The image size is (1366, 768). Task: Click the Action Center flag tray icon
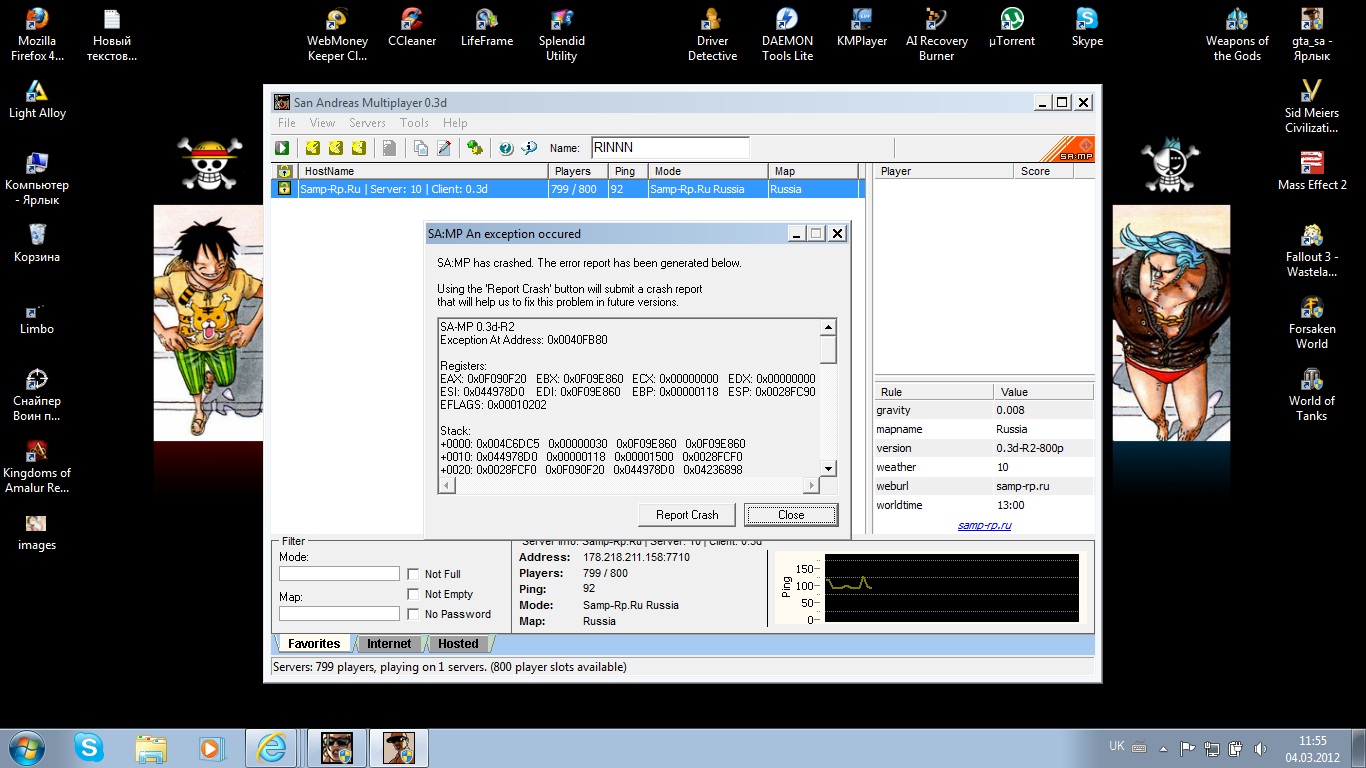1188,748
